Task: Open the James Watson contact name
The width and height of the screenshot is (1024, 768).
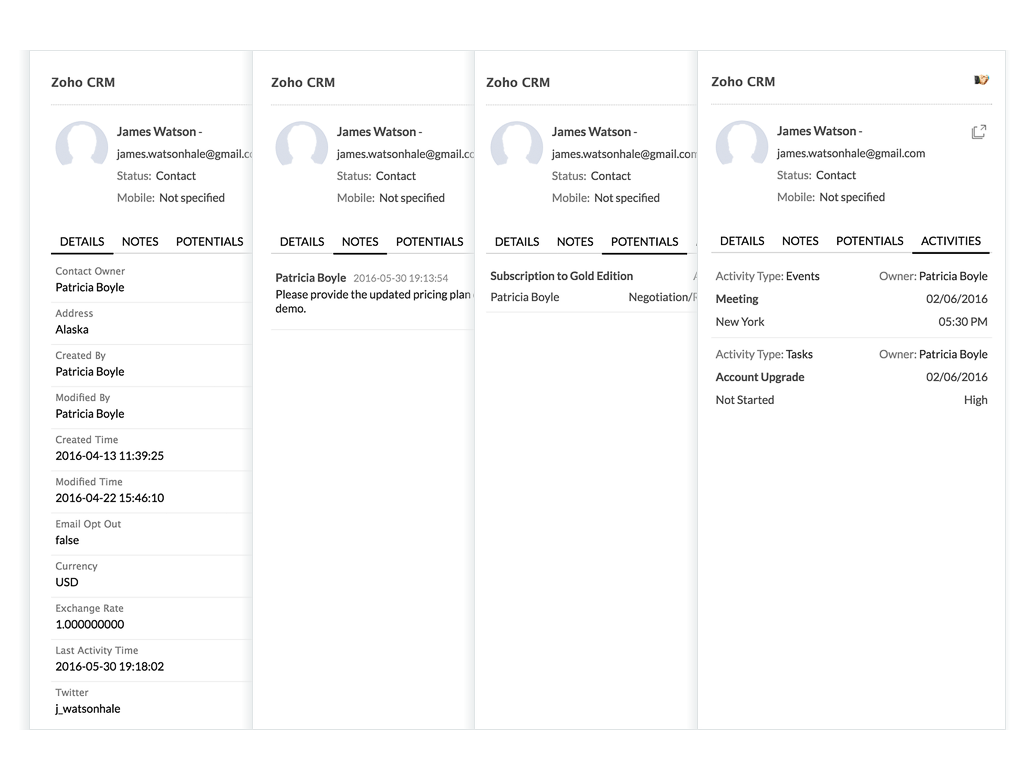Action: [813, 131]
